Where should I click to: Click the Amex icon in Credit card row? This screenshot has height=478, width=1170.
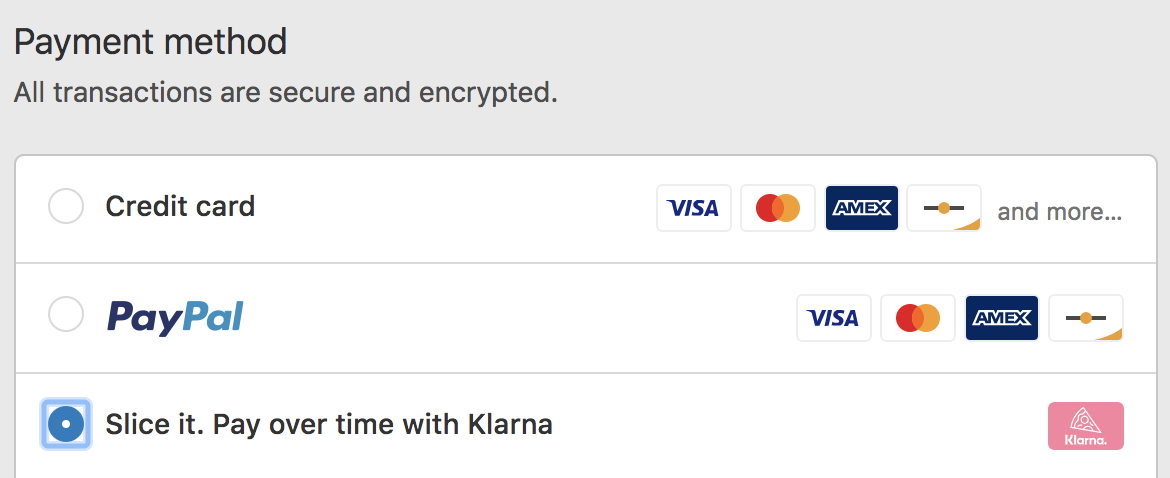click(x=862, y=208)
